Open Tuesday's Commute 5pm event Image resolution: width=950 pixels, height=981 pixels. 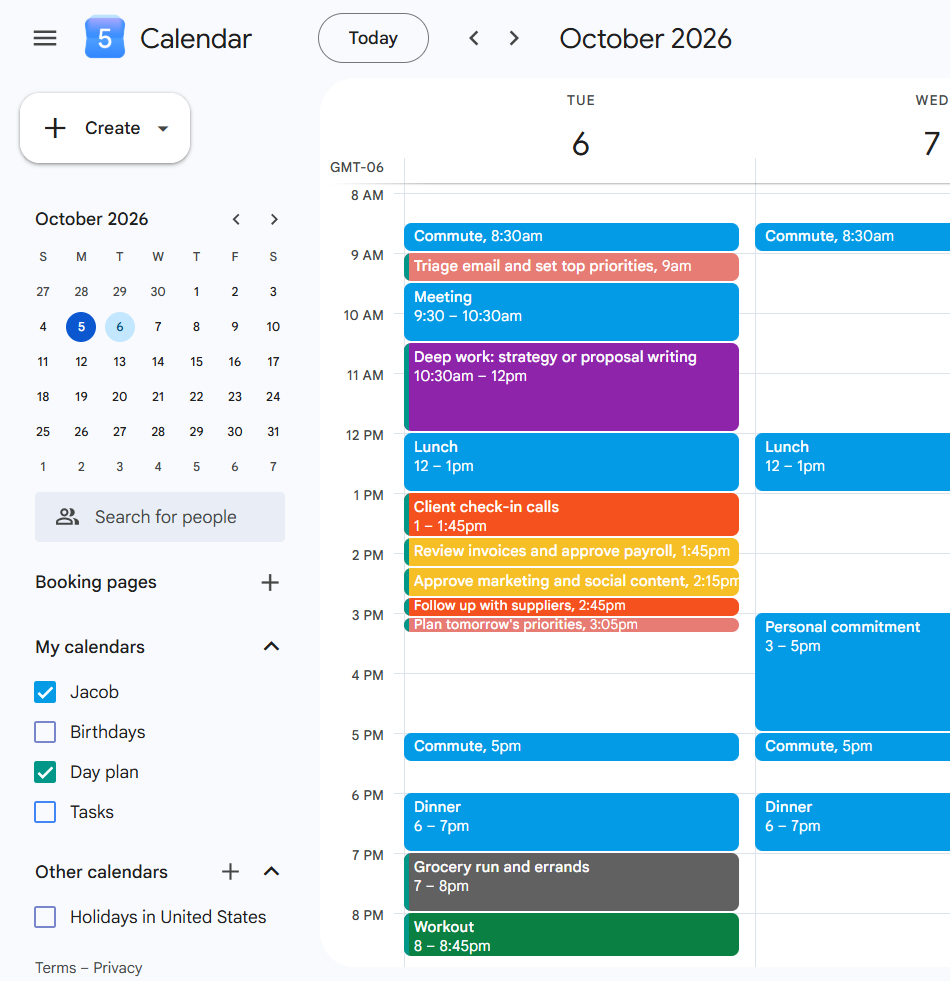[x=571, y=747]
